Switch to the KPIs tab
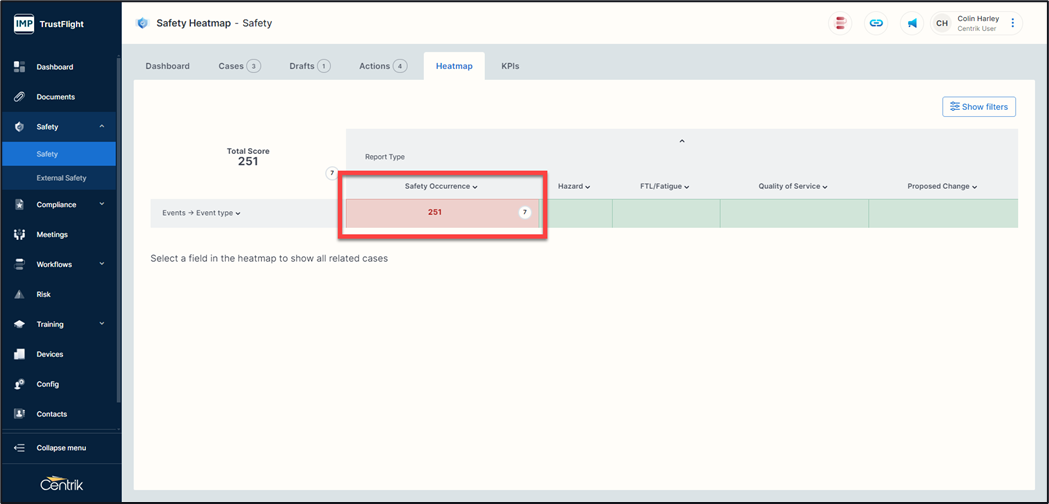 coord(510,66)
